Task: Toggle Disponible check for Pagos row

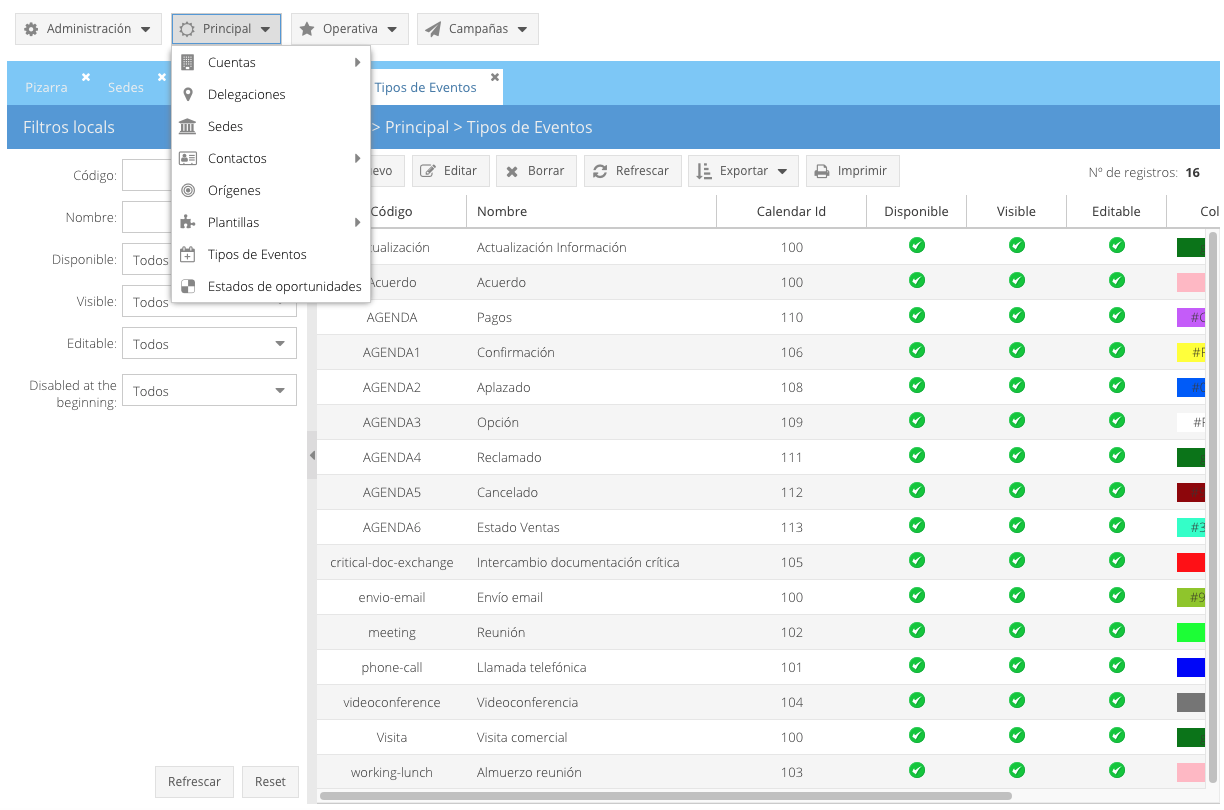Action: (x=917, y=316)
